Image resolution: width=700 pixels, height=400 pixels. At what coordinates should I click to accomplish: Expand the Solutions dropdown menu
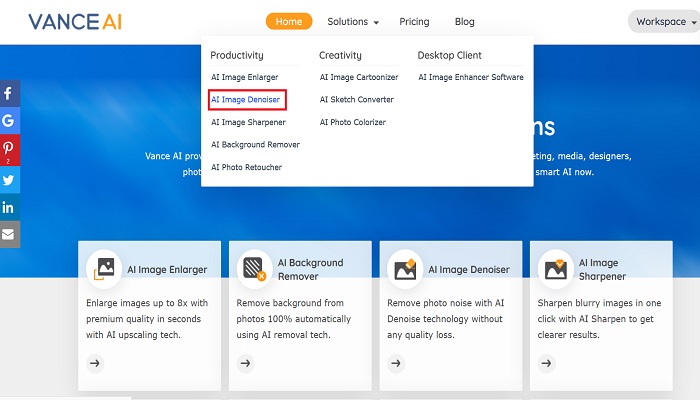point(353,21)
